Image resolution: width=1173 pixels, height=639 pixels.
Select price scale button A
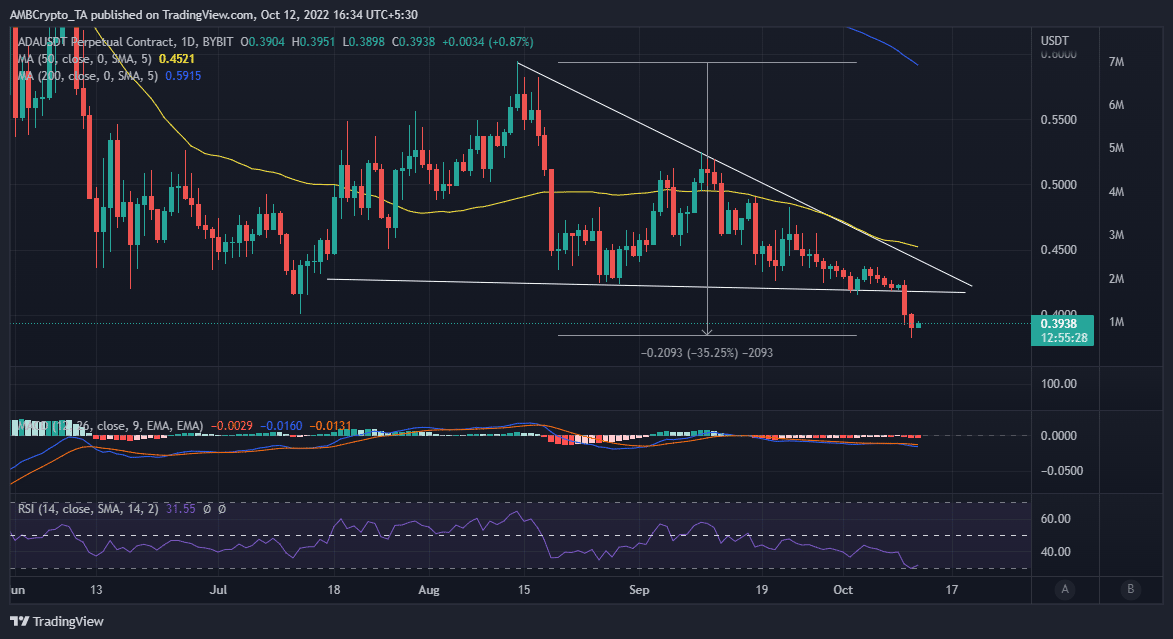click(1065, 589)
